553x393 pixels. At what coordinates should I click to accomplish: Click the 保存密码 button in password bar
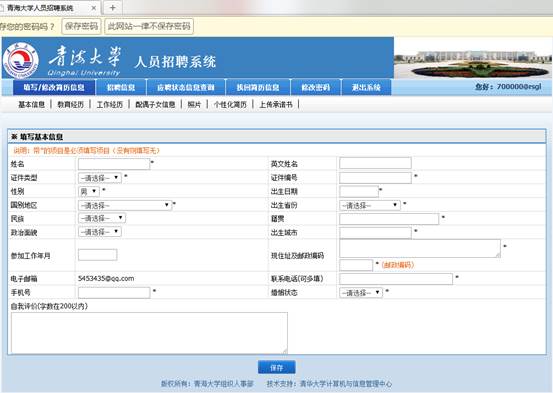81,26
